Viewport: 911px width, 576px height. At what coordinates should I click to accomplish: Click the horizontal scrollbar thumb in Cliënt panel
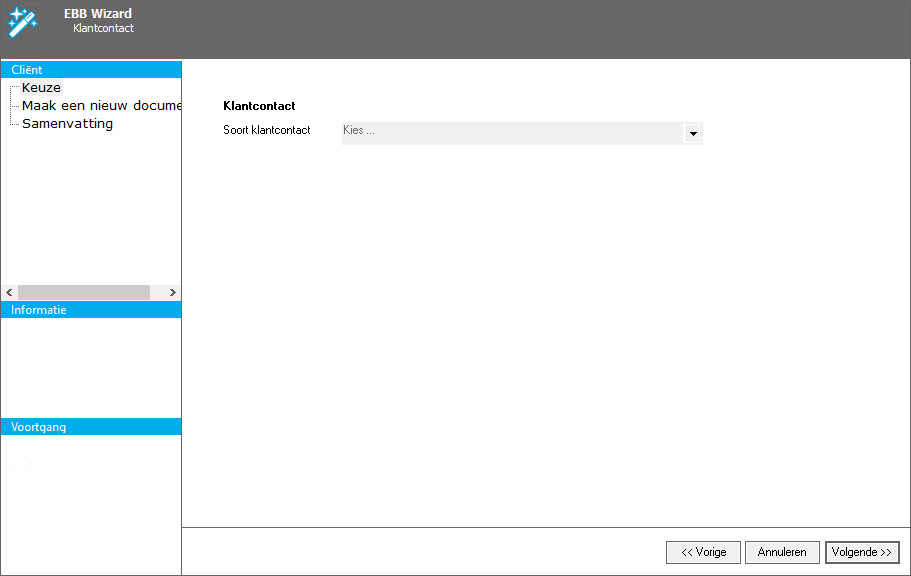click(x=83, y=292)
